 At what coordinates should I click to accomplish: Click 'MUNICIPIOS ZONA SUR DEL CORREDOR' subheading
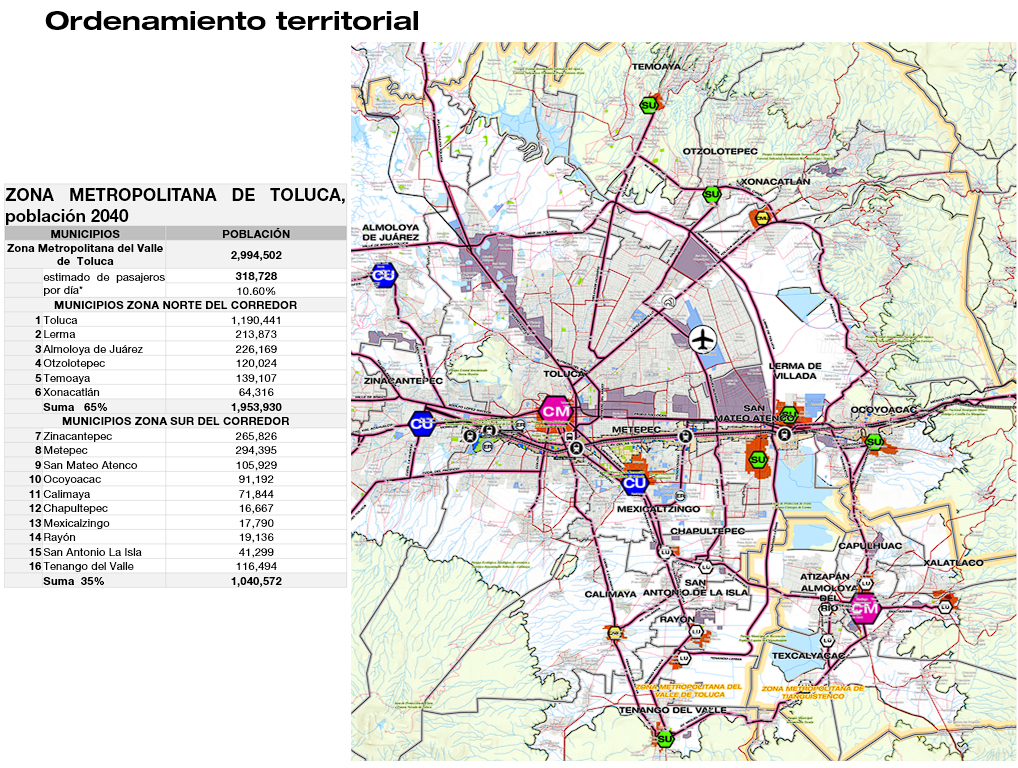pyautogui.click(x=175, y=421)
